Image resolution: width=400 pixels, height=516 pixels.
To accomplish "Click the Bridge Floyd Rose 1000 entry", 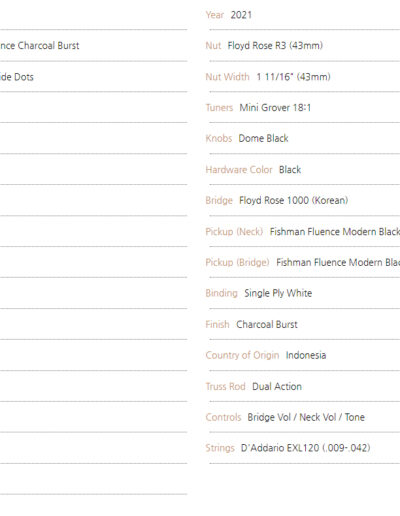I will coord(277,200).
